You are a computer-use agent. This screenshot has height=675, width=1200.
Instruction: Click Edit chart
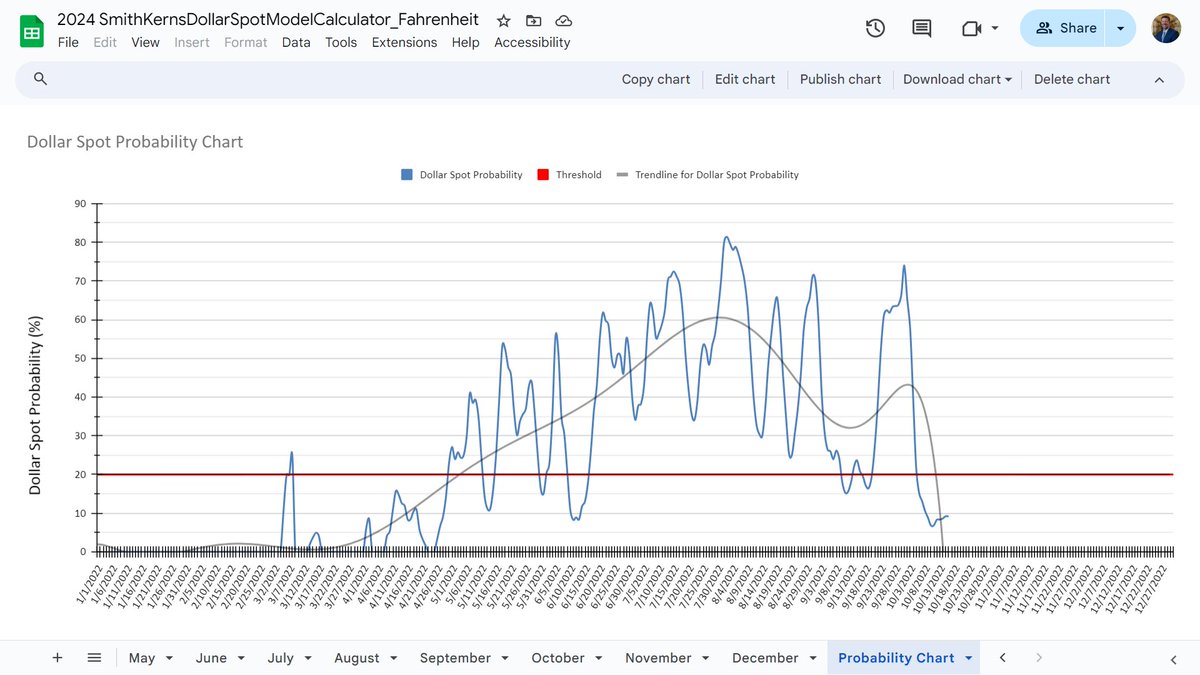pos(744,79)
